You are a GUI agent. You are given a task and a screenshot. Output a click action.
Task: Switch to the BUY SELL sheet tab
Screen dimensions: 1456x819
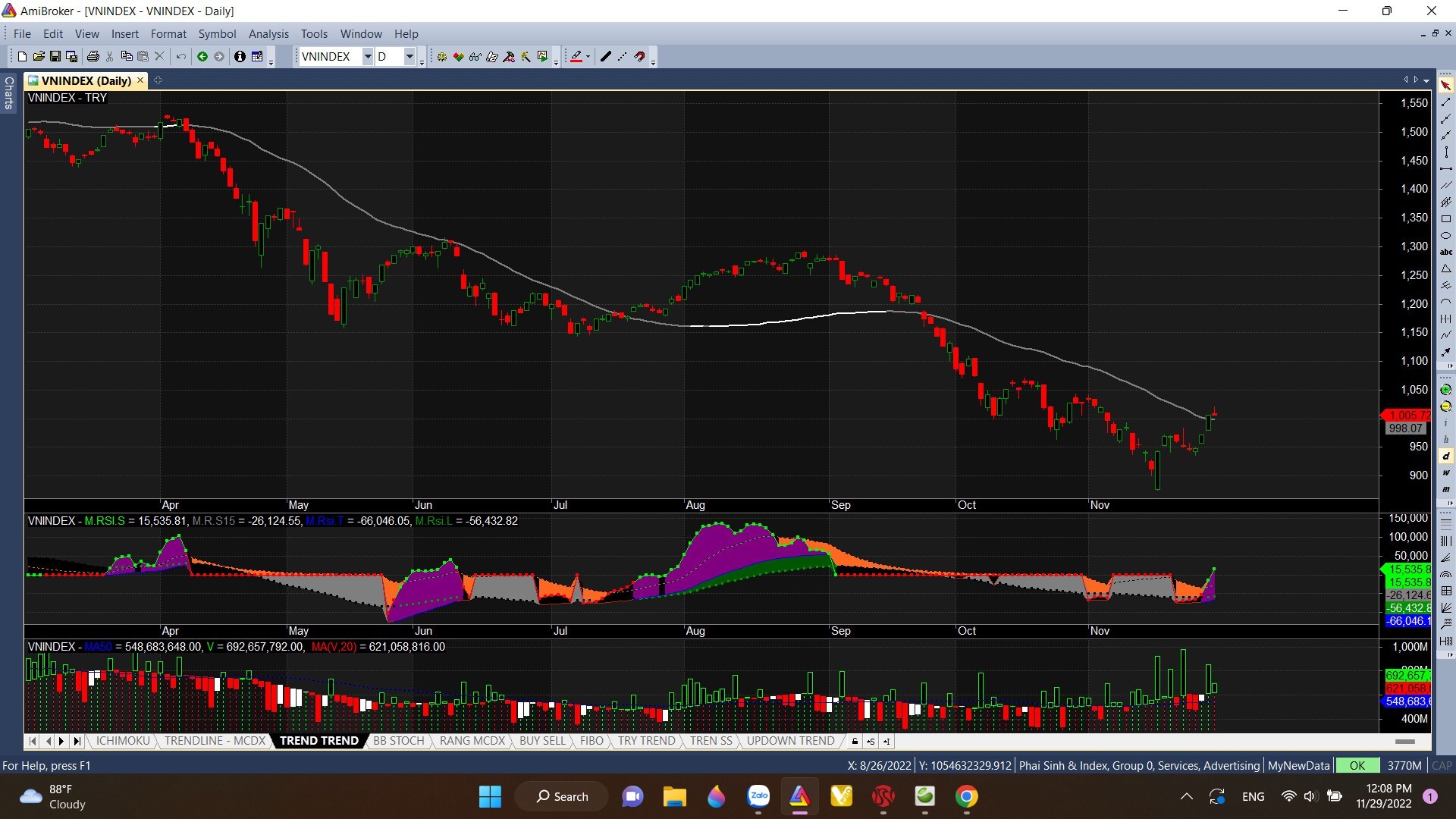(542, 741)
